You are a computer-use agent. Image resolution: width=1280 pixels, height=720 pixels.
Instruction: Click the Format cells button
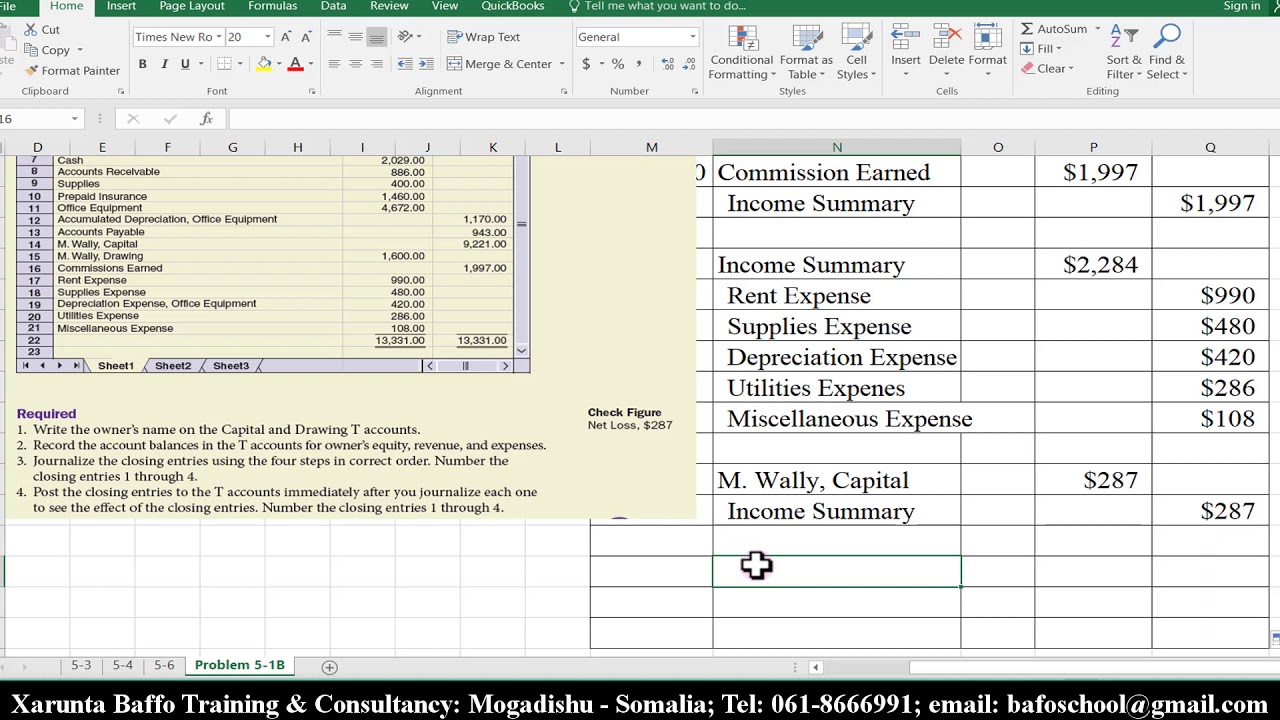(x=987, y=52)
